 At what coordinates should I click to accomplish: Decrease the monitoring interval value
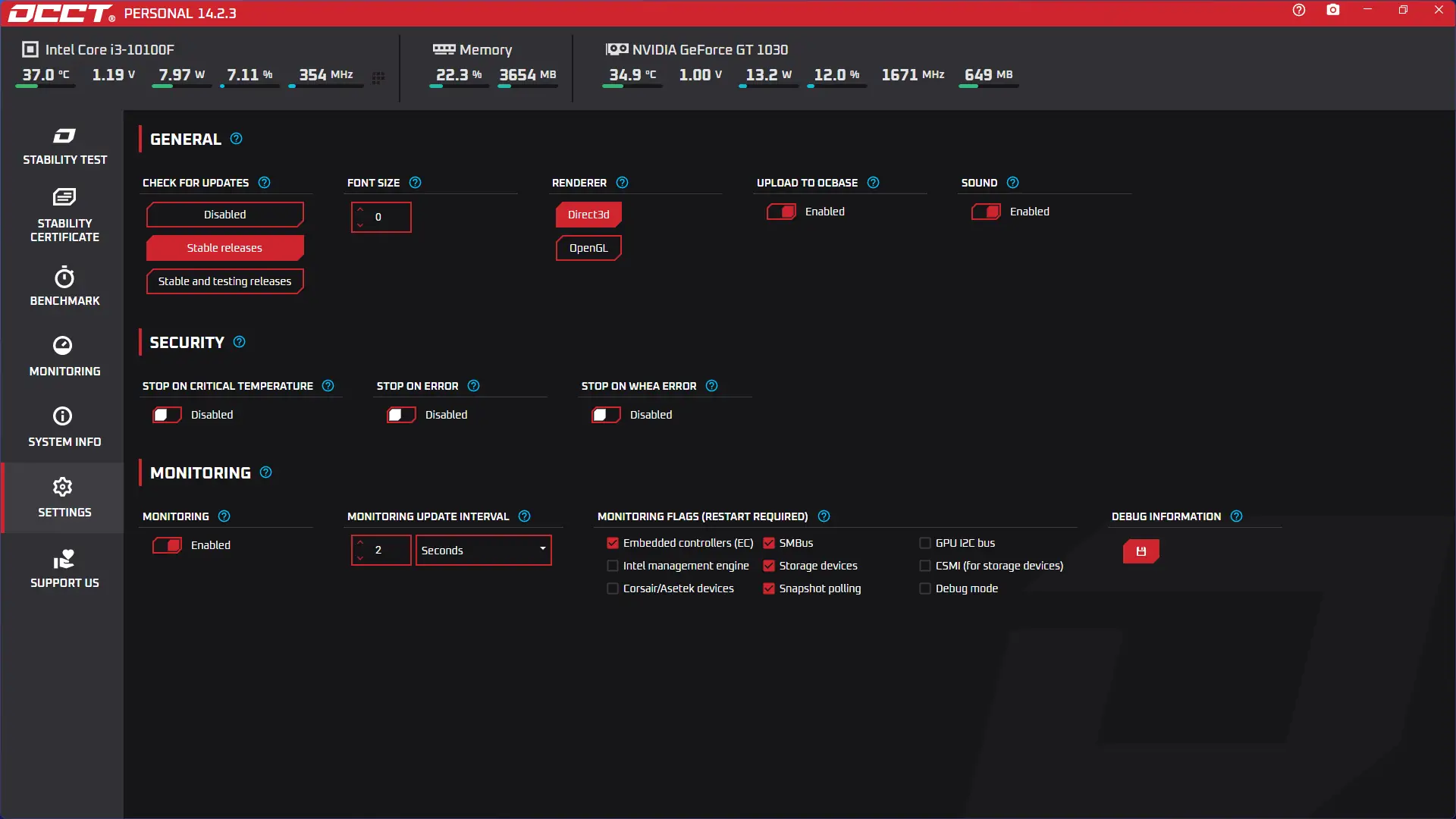(360, 558)
